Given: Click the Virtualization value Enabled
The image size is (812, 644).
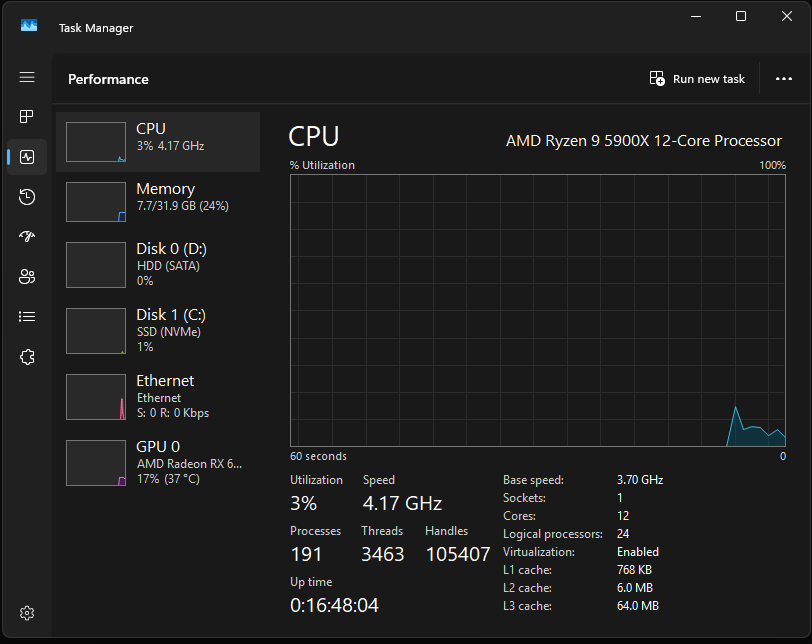Looking at the screenshot, I should tap(638, 552).
